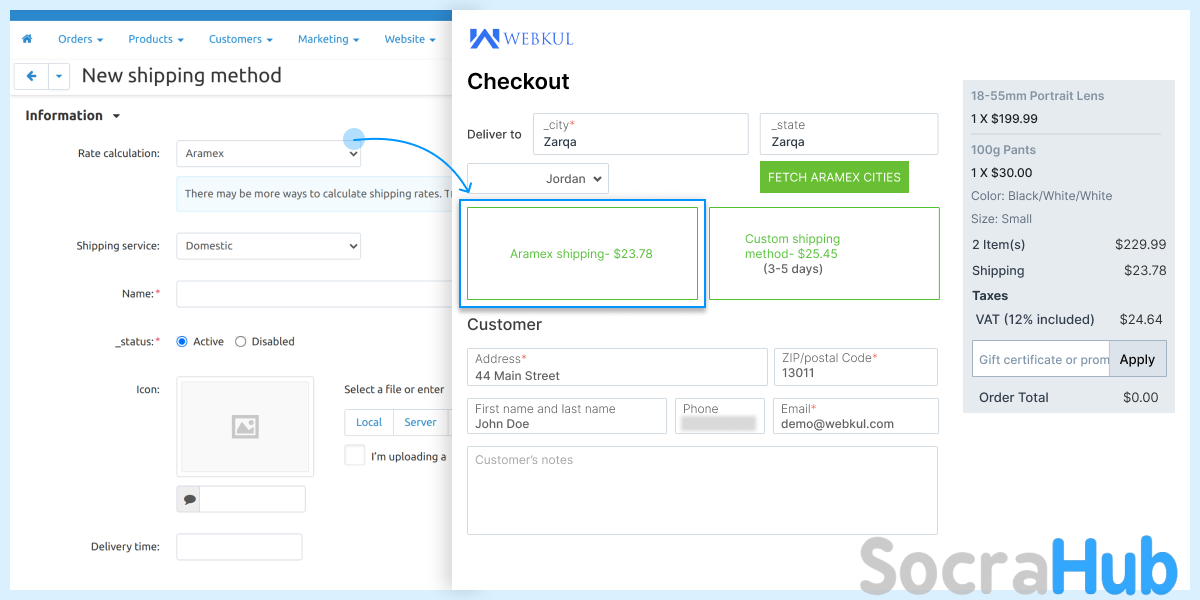Click the "New shipping method" page title
The image size is (1200, 600).
[182, 75]
